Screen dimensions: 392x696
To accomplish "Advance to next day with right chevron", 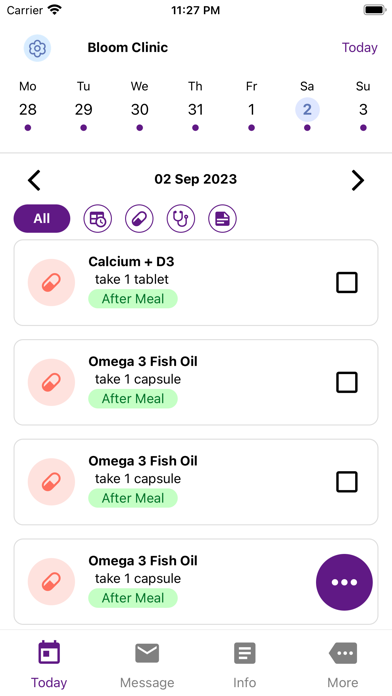I will 358,180.
